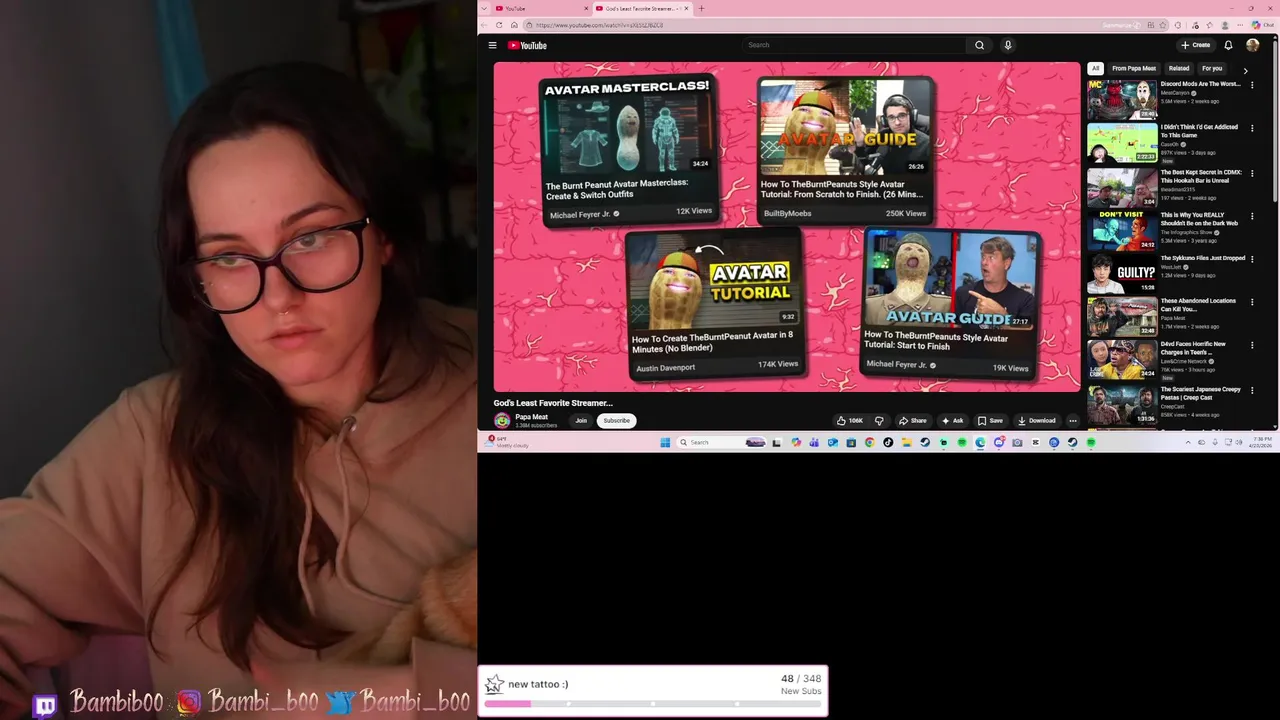Join the Papa Meat channel membership
This screenshot has width=1280, height=720.
pyautogui.click(x=581, y=421)
